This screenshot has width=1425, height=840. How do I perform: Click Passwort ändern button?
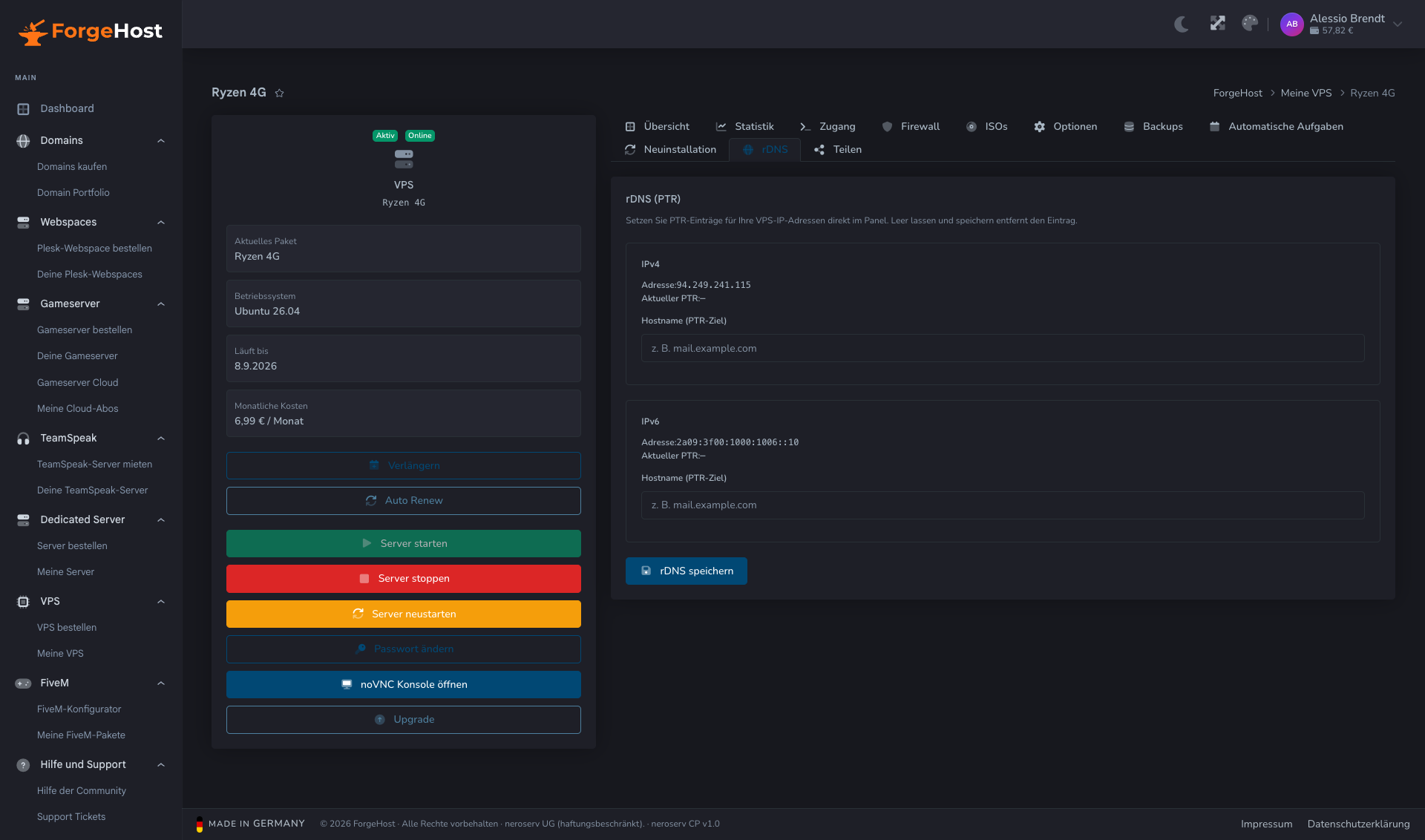404,649
